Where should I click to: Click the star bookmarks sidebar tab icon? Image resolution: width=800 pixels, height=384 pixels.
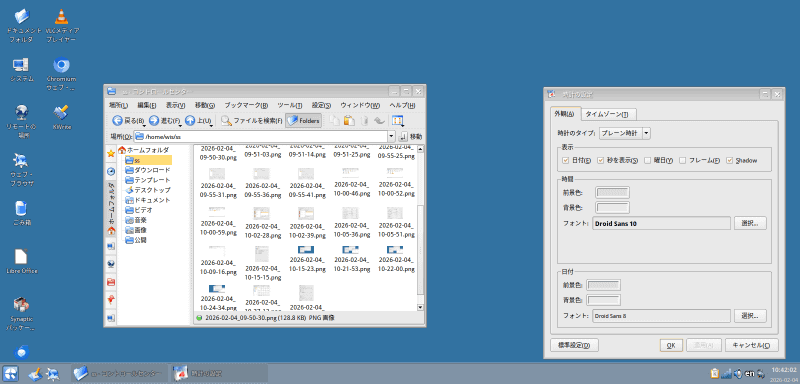[x=111, y=153]
